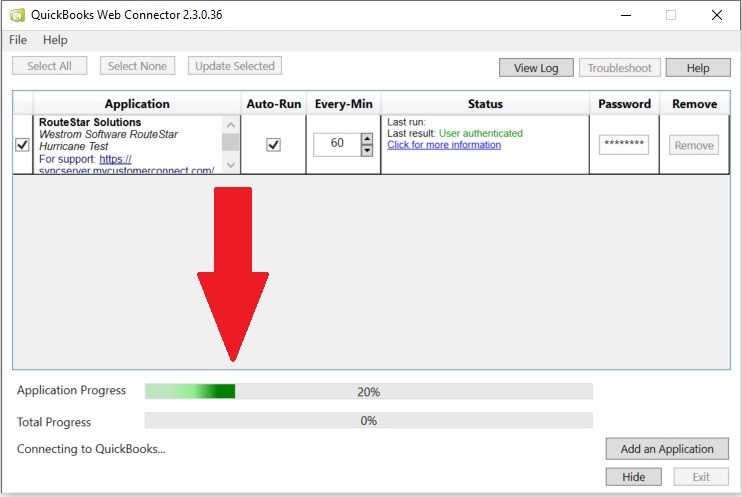Open the Click for more information link
742x497 pixels.
click(444, 145)
